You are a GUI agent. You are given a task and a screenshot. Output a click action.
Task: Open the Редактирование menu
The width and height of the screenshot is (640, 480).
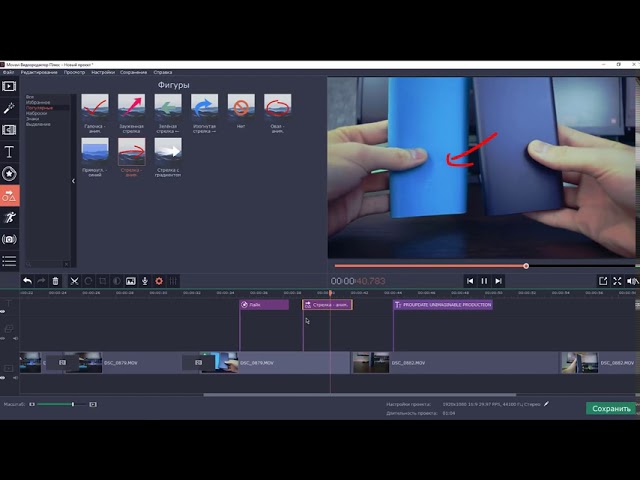pyautogui.click(x=39, y=72)
